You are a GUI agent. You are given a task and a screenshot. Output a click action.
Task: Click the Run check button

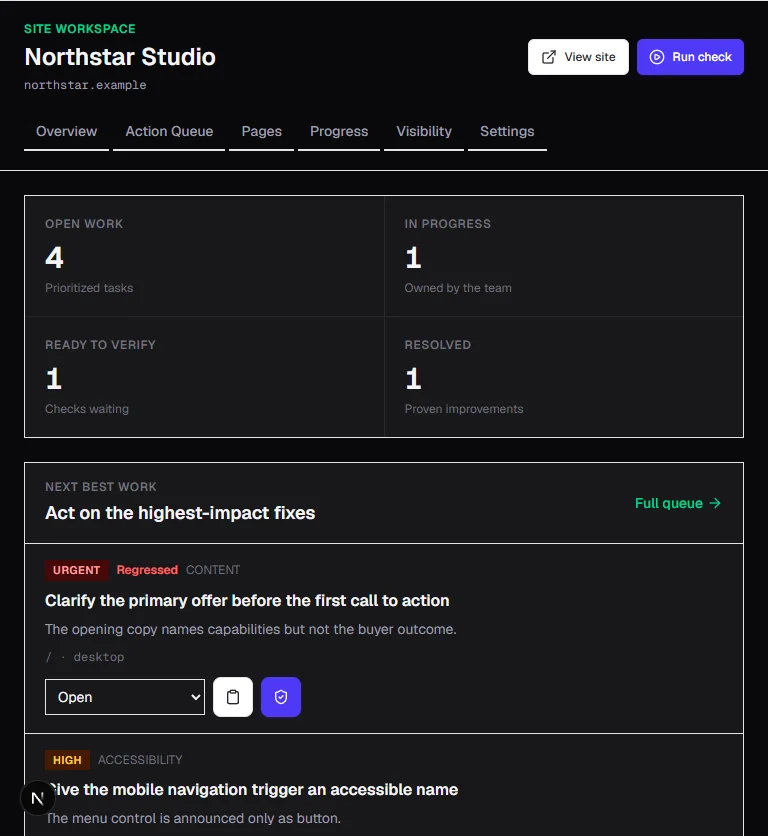coord(690,57)
